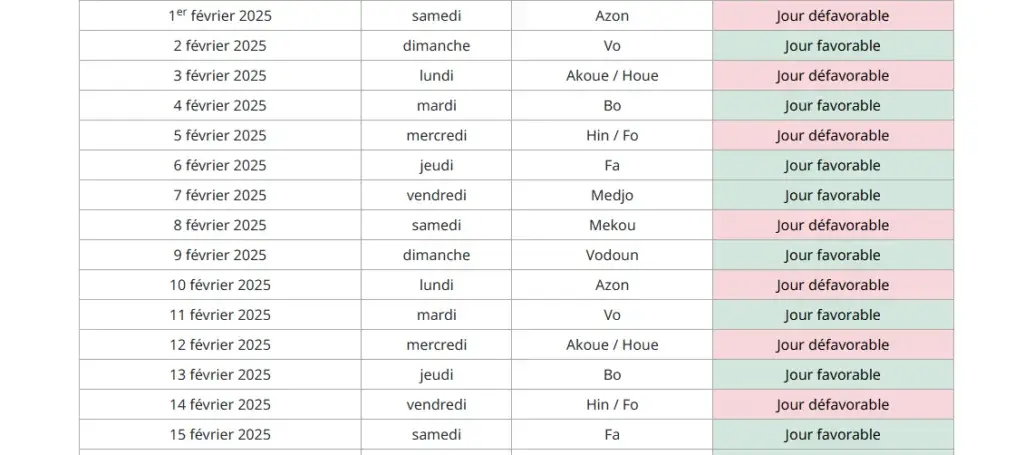Select the 'mercredi' cell for 12 février
Viewport: 1024px width, 455px height.
pyautogui.click(x=436, y=346)
